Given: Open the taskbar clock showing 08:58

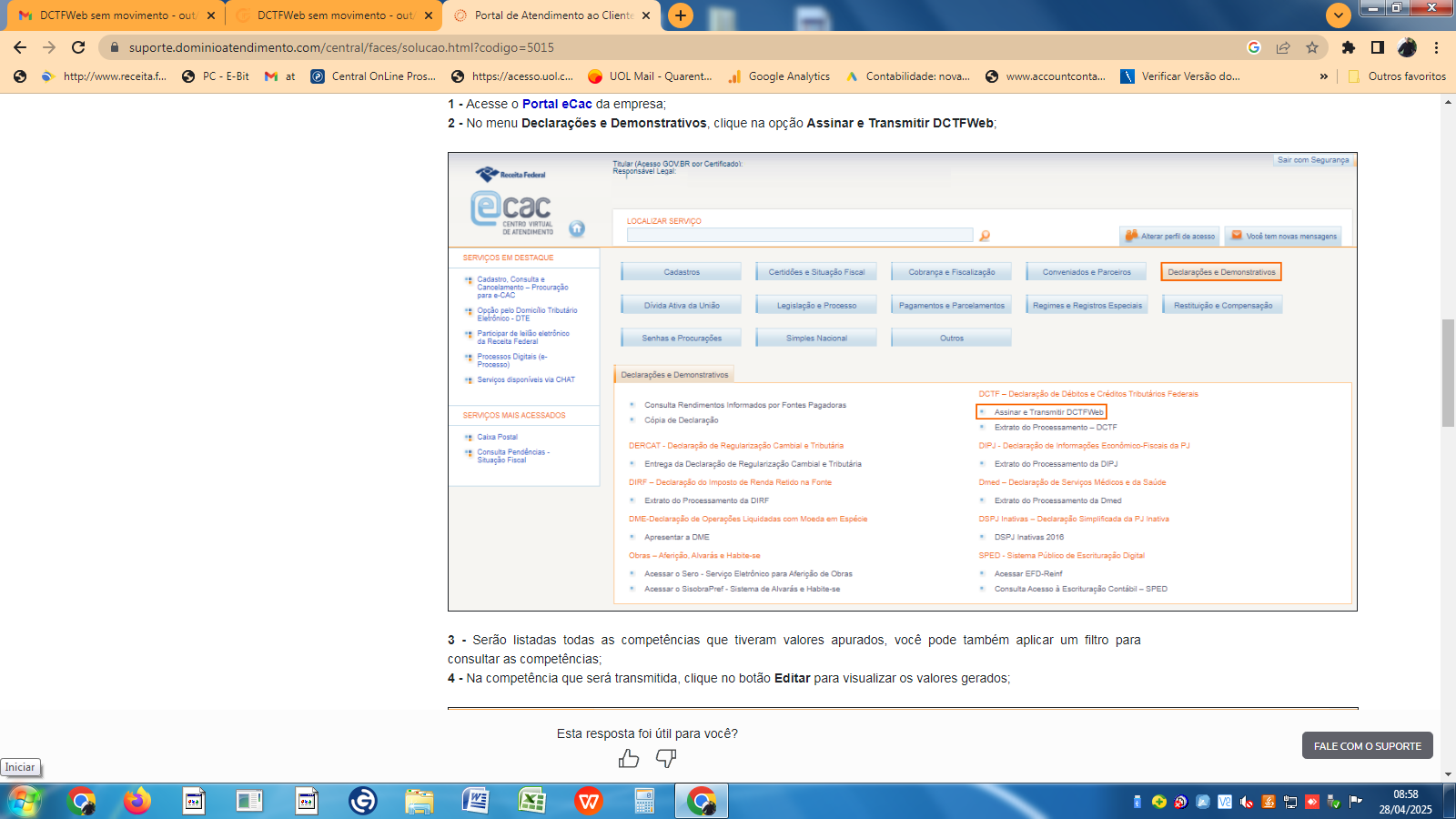Looking at the screenshot, I should tap(1405, 802).
